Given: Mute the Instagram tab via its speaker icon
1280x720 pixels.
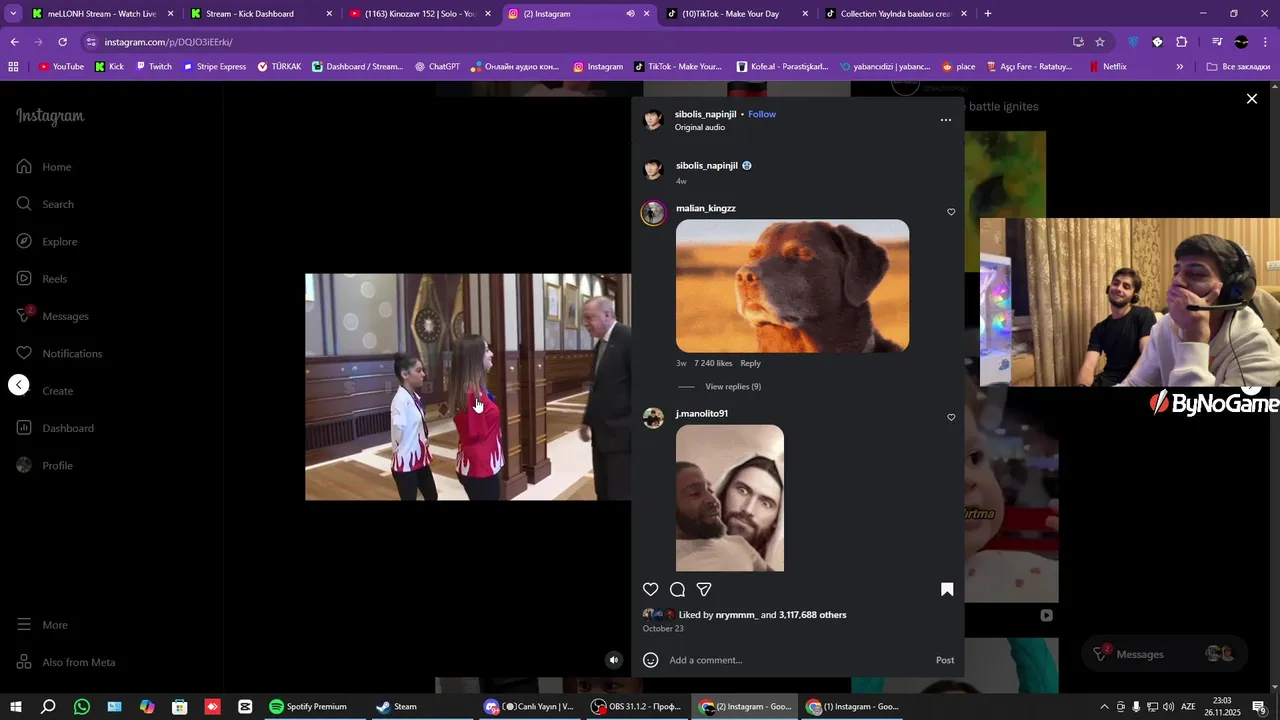Looking at the screenshot, I should pyautogui.click(x=630, y=14).
